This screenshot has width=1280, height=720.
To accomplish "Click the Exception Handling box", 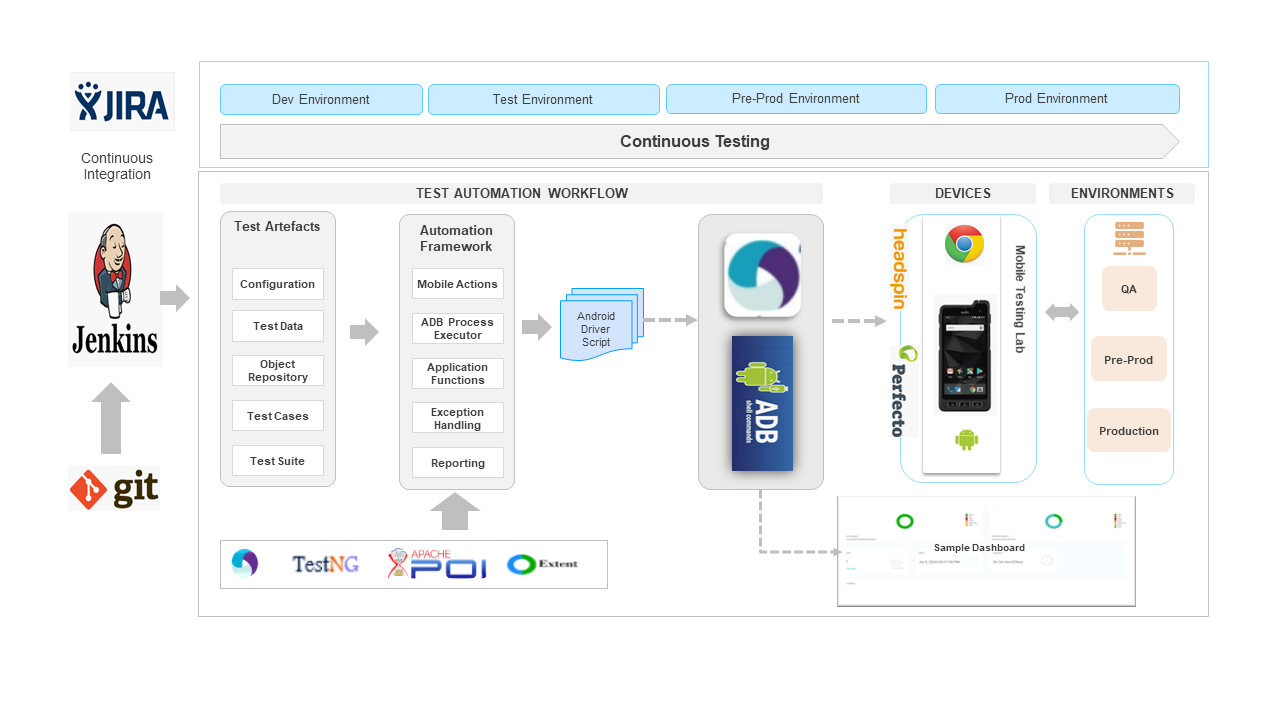I will (457, 418).
